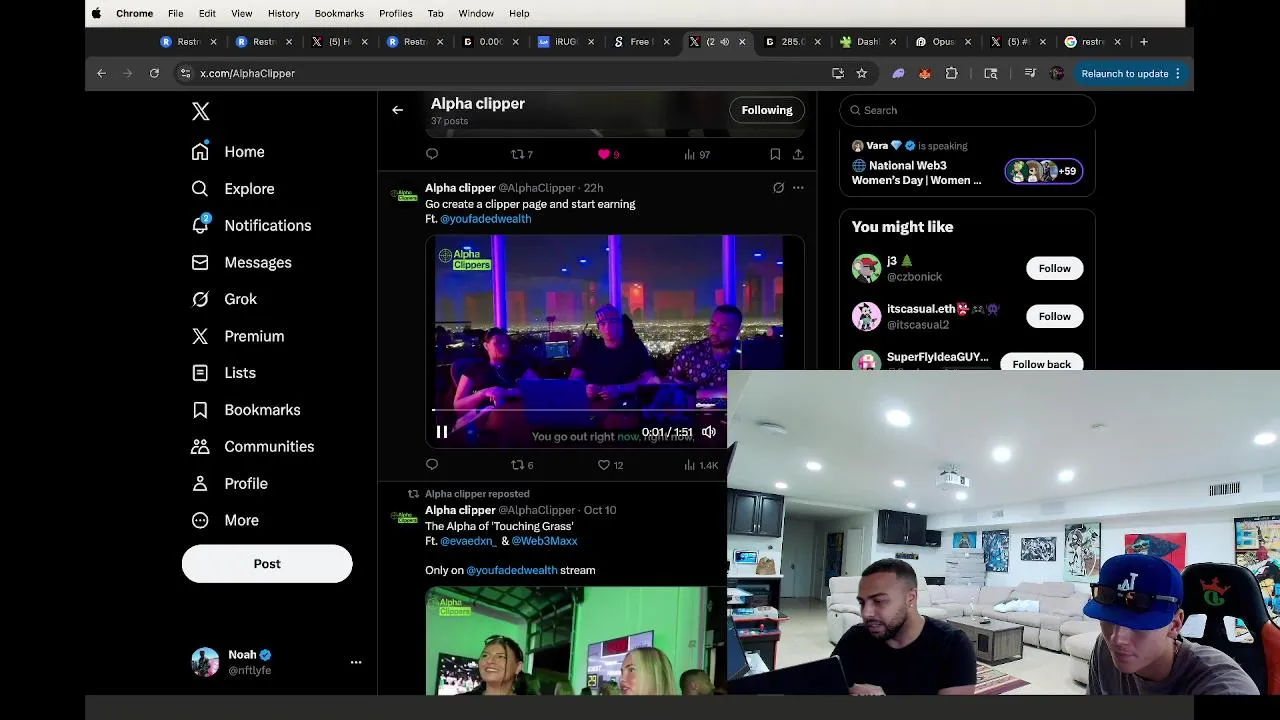Join National Web3 Women's Day space

[967, 164]
